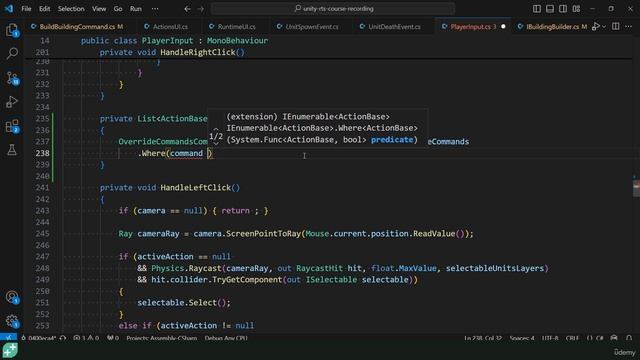
Task: Open the Source Control view
Action: 12,78
